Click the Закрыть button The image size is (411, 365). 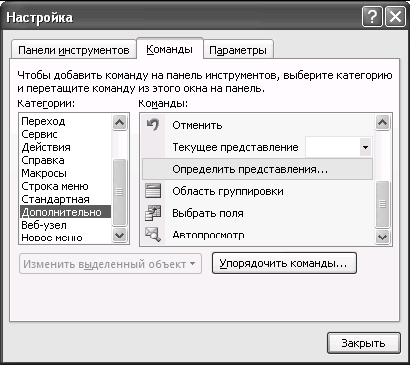pos(363,343)
